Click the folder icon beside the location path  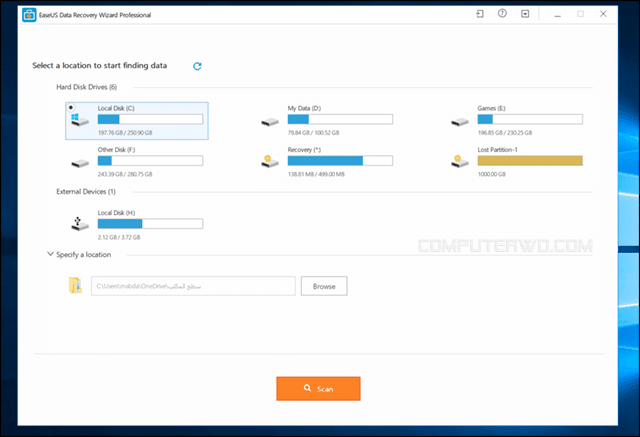click(x=75, y=286)
